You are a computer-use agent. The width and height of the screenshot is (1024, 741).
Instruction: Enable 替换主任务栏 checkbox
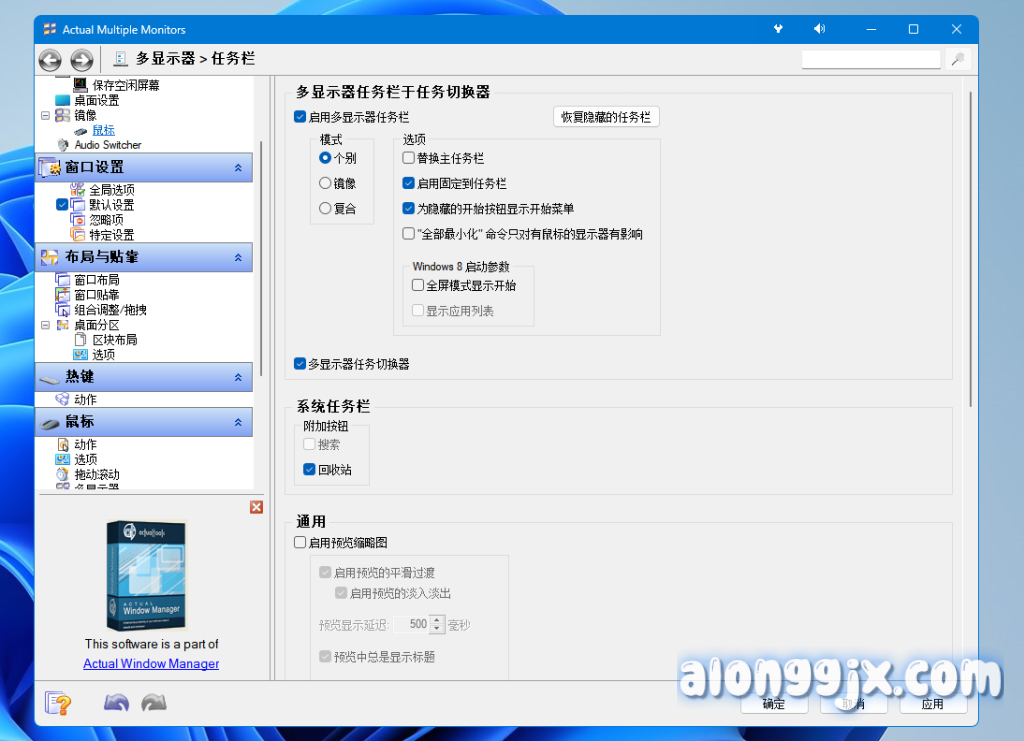point(408,158)
